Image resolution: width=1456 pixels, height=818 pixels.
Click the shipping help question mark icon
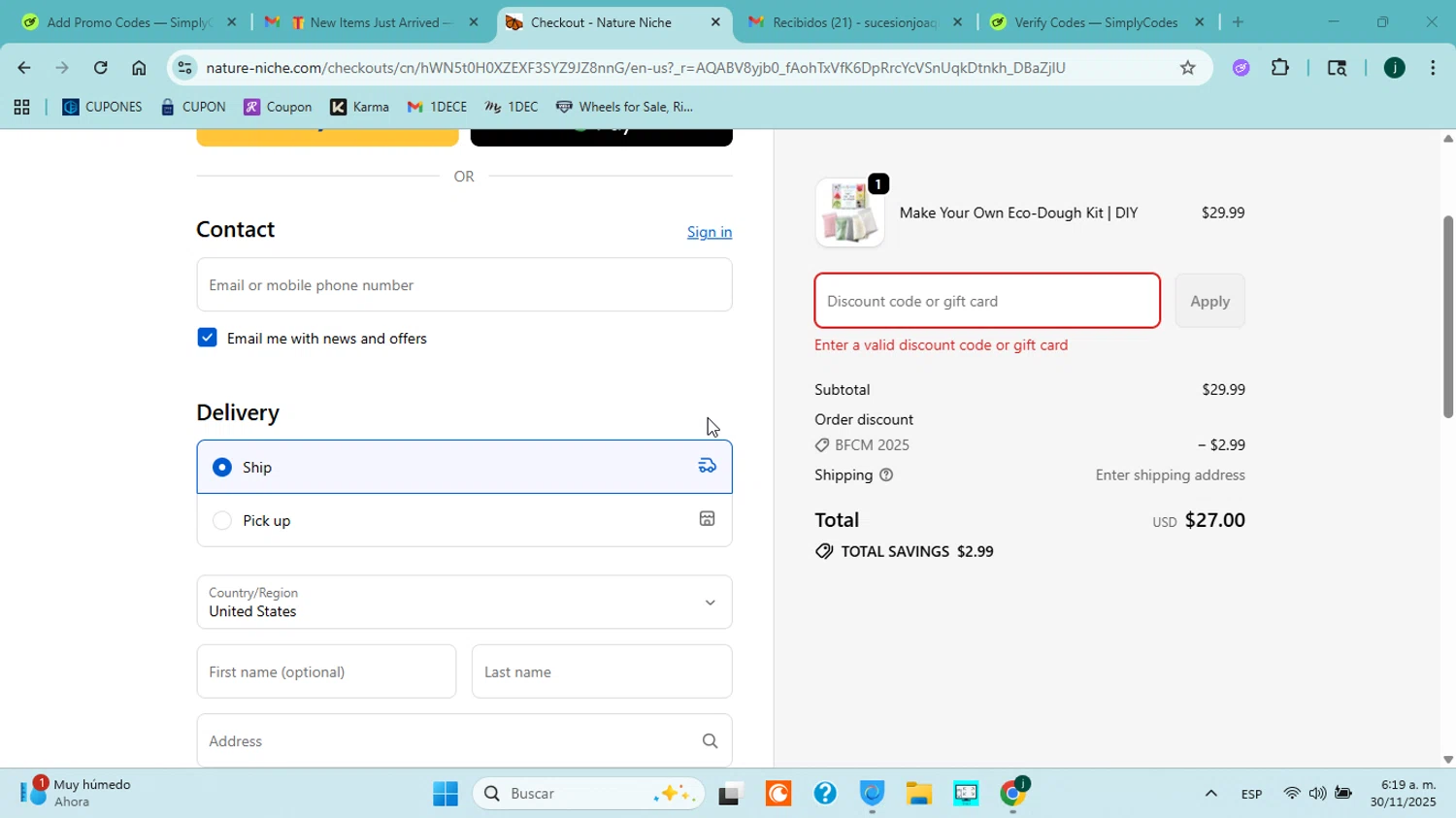pyautogui.click(x=886, y=475)
